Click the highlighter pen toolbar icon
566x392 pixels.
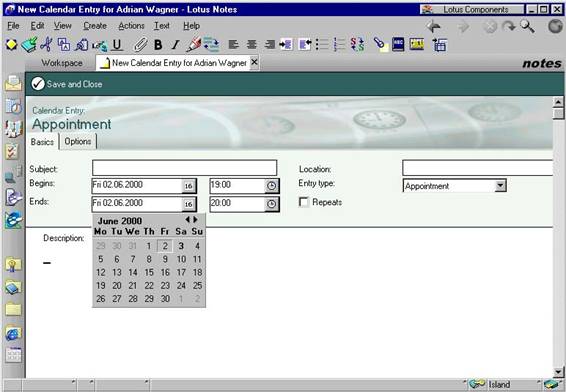[x=193, y=45]
